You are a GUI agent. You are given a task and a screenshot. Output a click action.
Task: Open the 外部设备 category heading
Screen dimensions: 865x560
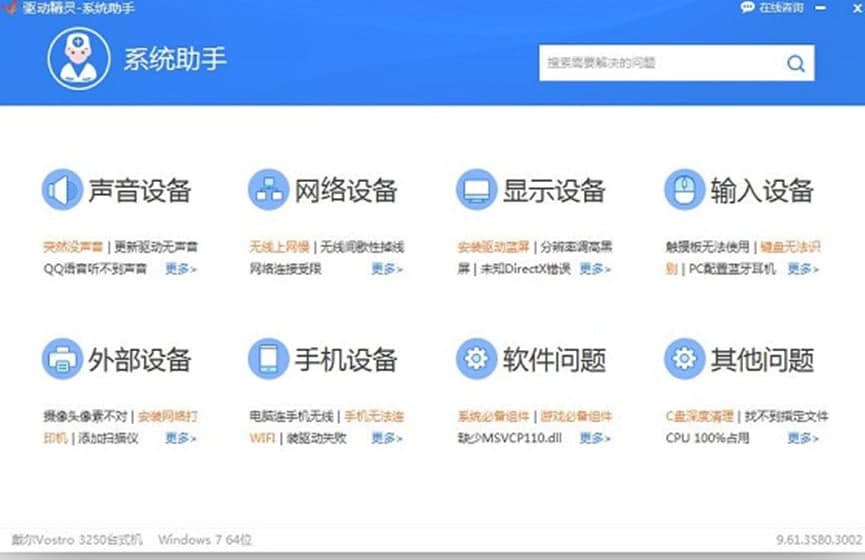click(x=140, y=360)
